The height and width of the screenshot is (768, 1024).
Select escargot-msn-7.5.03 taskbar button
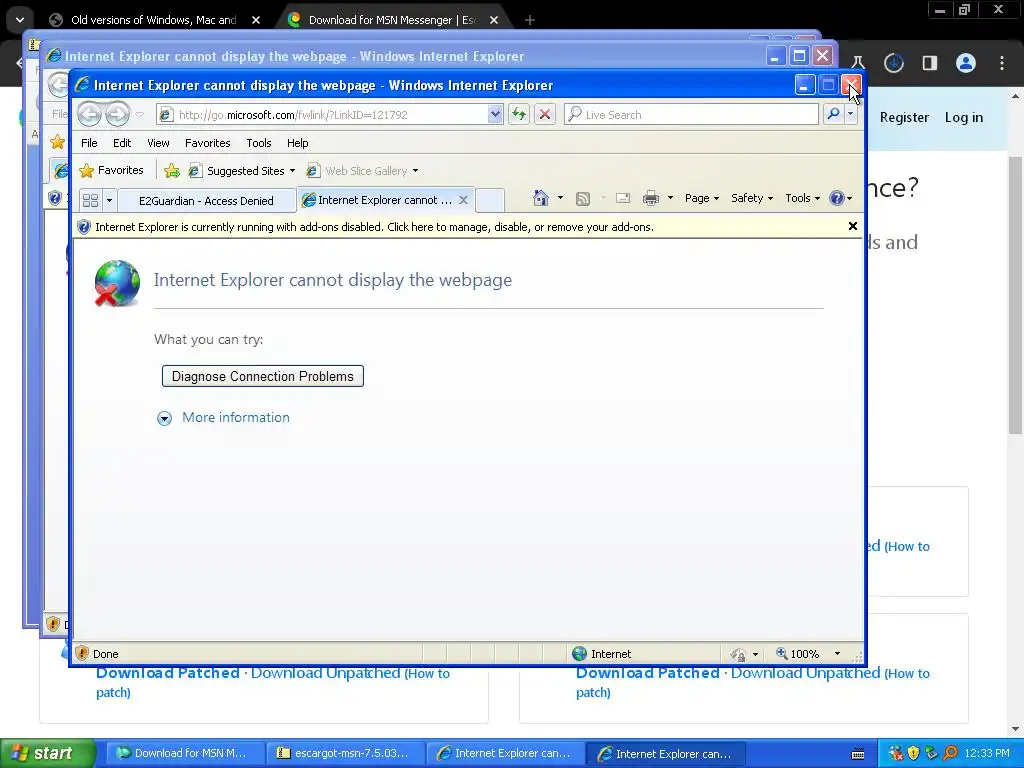(x=344, y=753)
